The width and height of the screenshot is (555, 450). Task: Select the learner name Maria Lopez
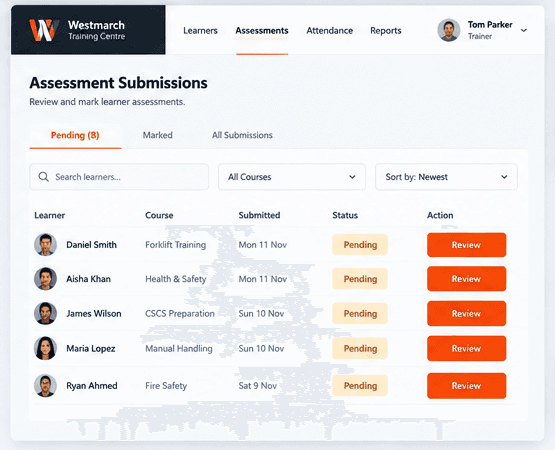click(91, 349)
